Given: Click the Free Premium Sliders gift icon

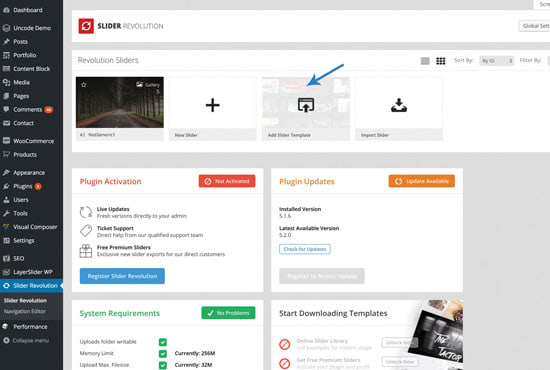Looking at the screenshot, I should point(86,251).
